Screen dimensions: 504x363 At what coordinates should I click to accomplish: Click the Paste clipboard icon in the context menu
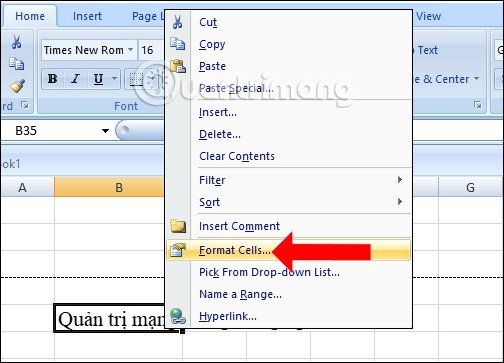click(x=178, y=66)
